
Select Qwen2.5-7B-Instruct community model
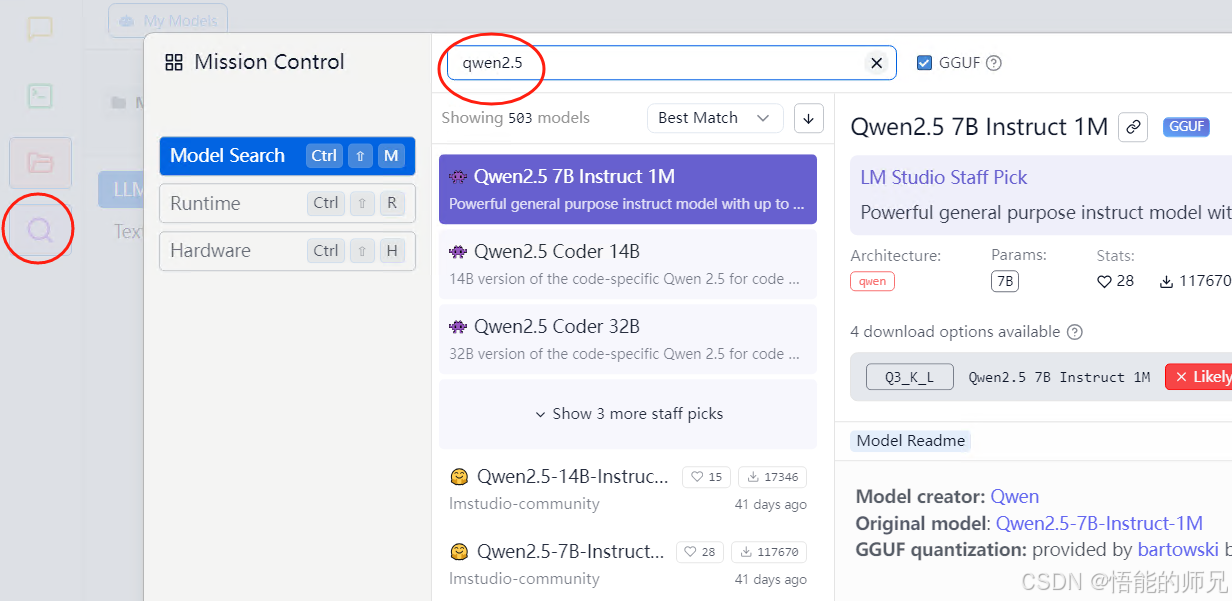coord(628,564)
